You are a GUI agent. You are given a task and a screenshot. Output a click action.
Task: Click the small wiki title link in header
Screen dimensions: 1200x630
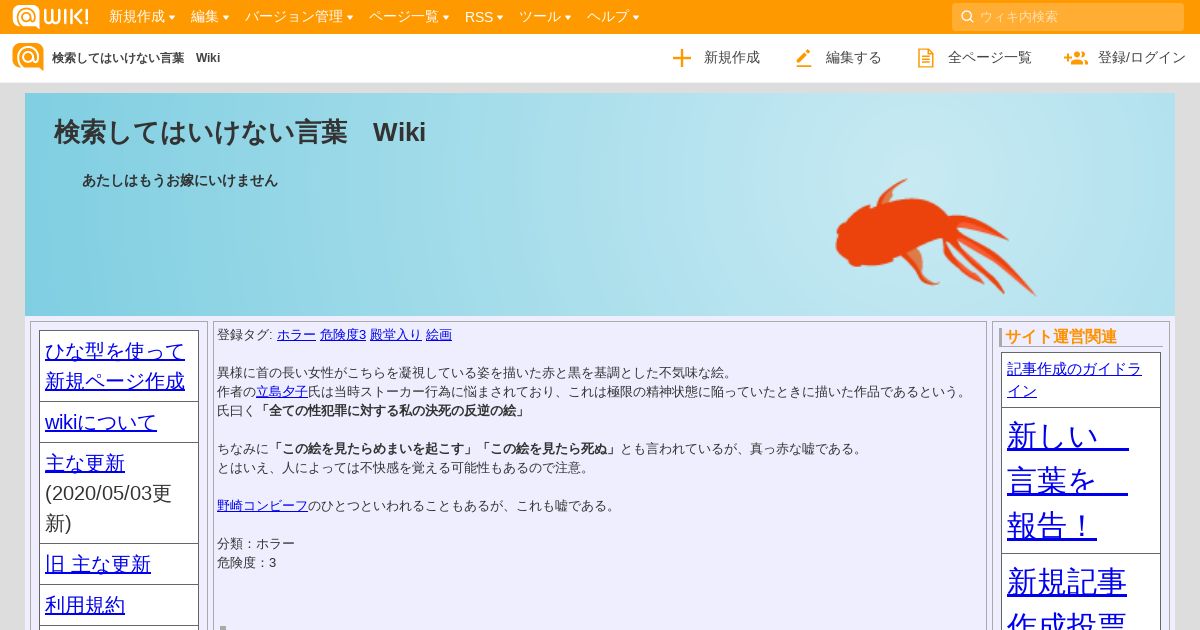point(136,58)
